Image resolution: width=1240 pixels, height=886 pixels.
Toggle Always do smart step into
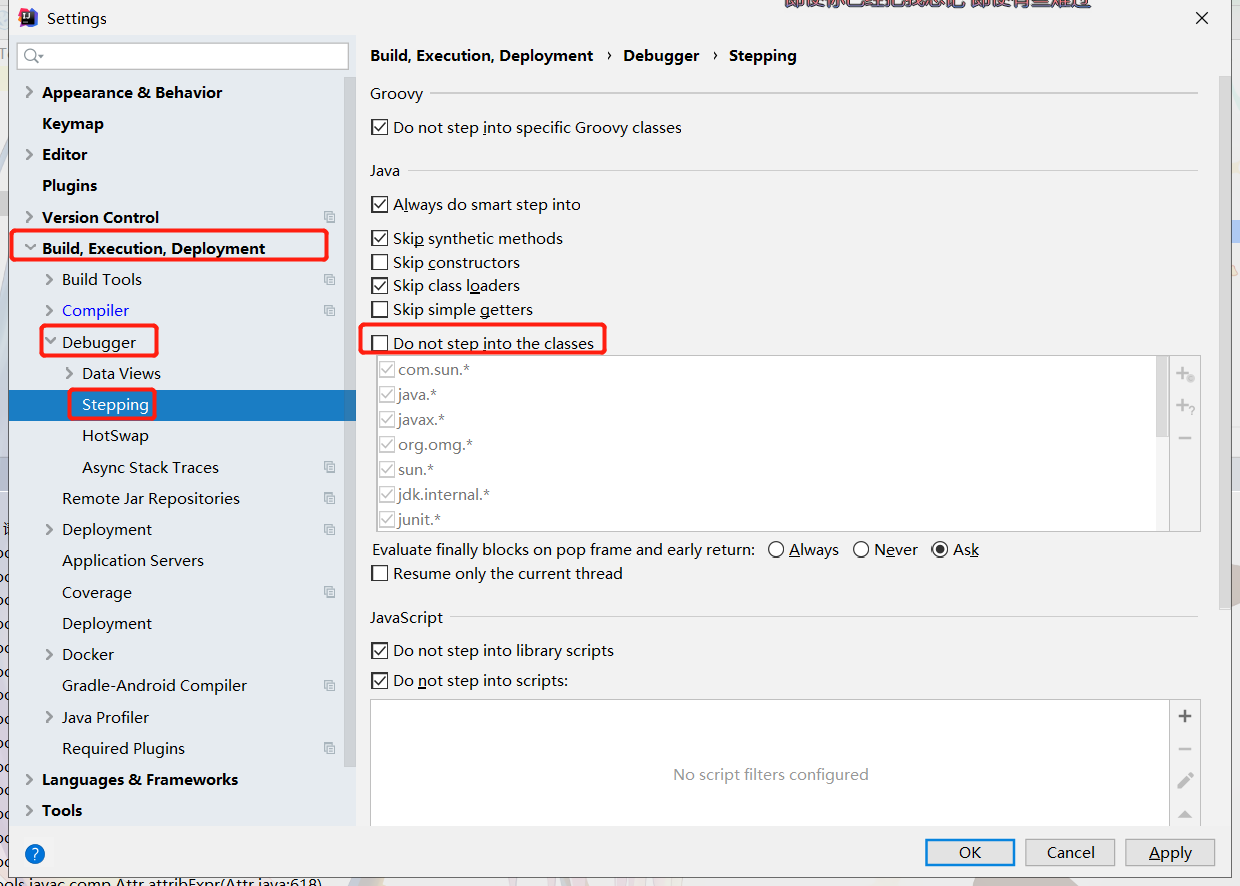[379, 204]
